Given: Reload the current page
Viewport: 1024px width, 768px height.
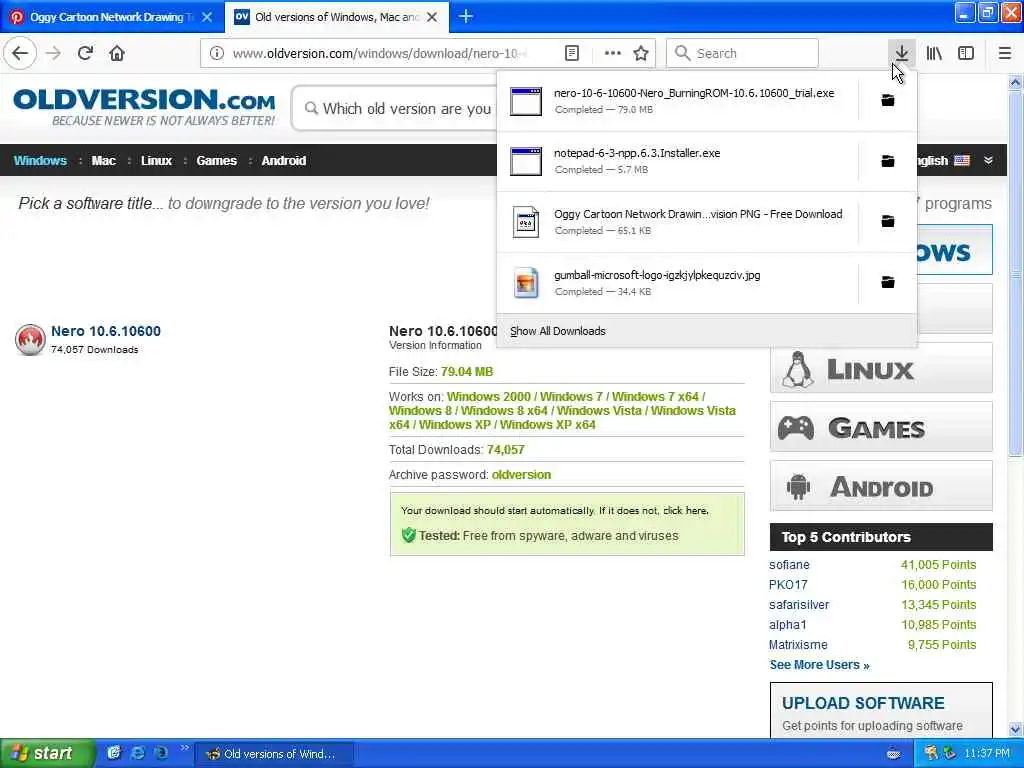Looking at the screenshot, I should pyautogui.click(x=85, y=53).
